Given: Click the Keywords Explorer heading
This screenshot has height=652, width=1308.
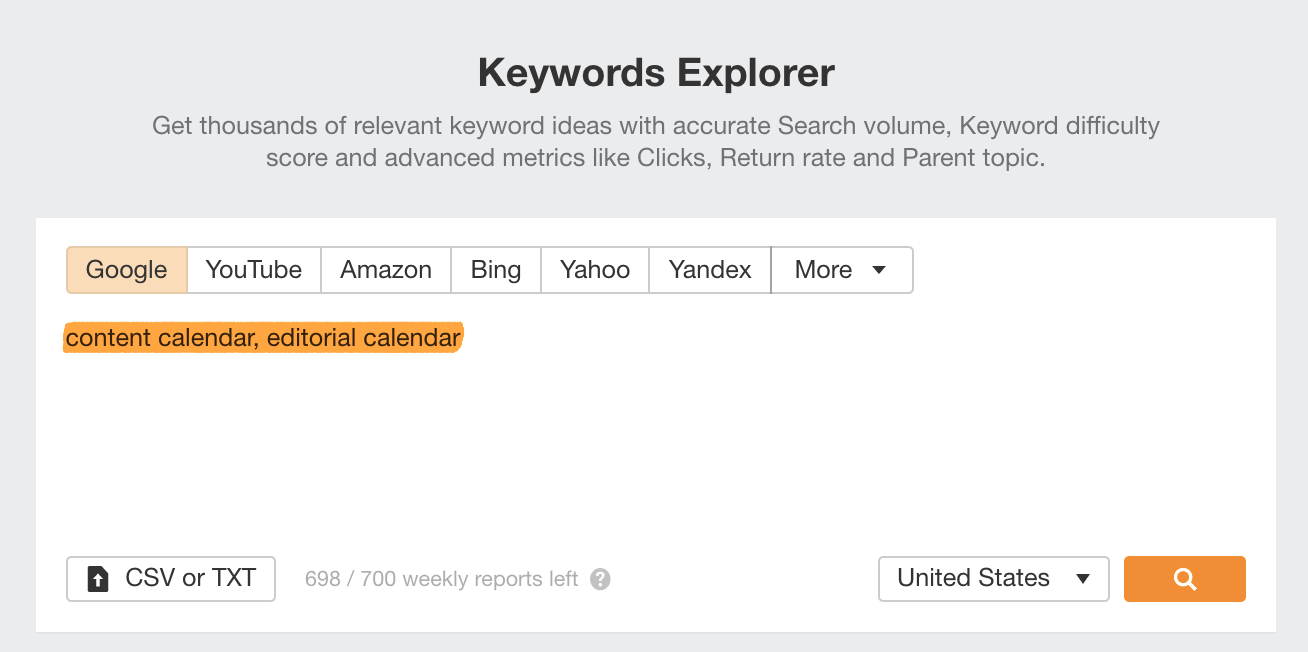Looking at the screenshot, I should click(x=656, y=73).
